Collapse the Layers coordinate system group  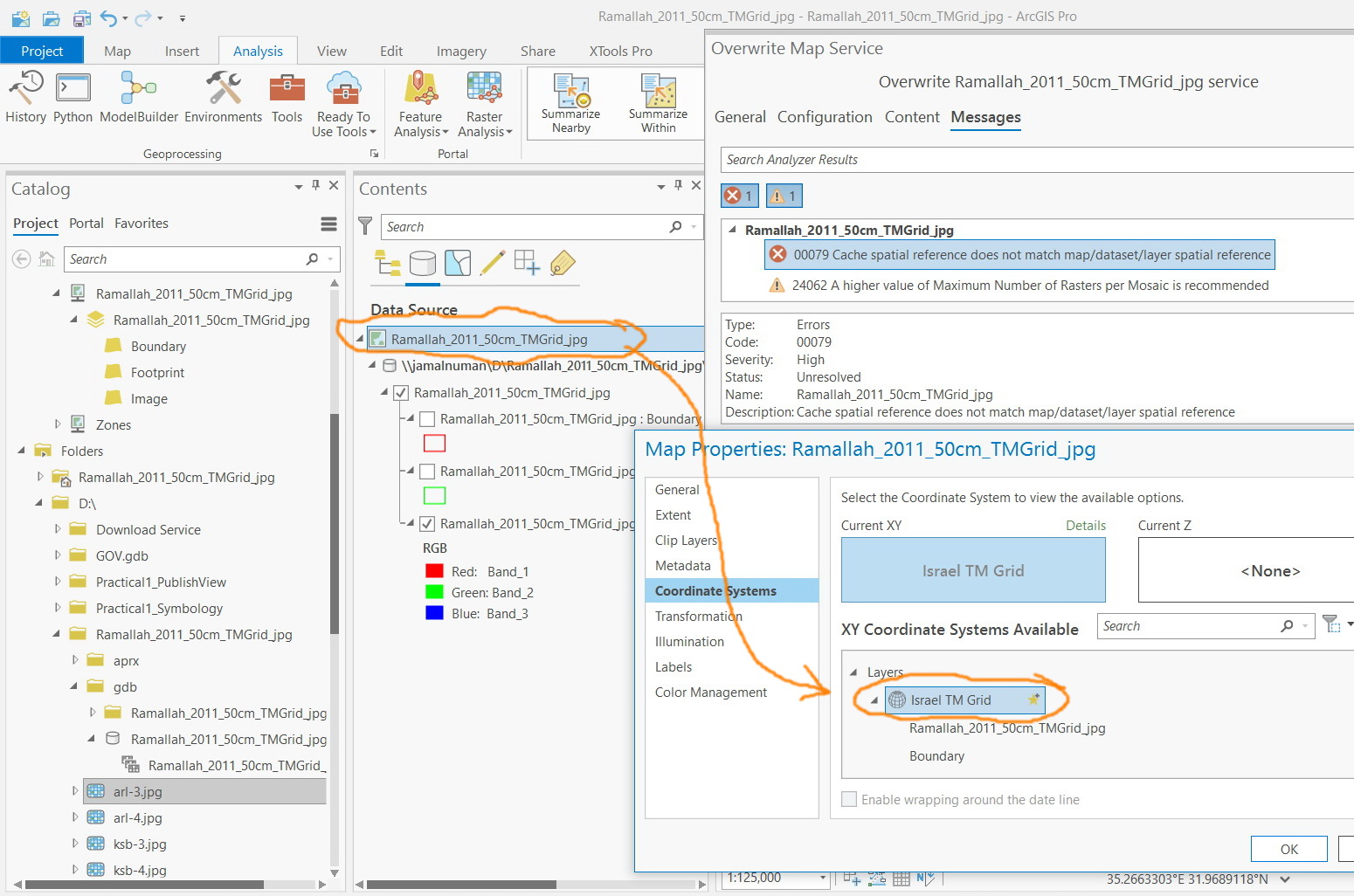[853, 672]
